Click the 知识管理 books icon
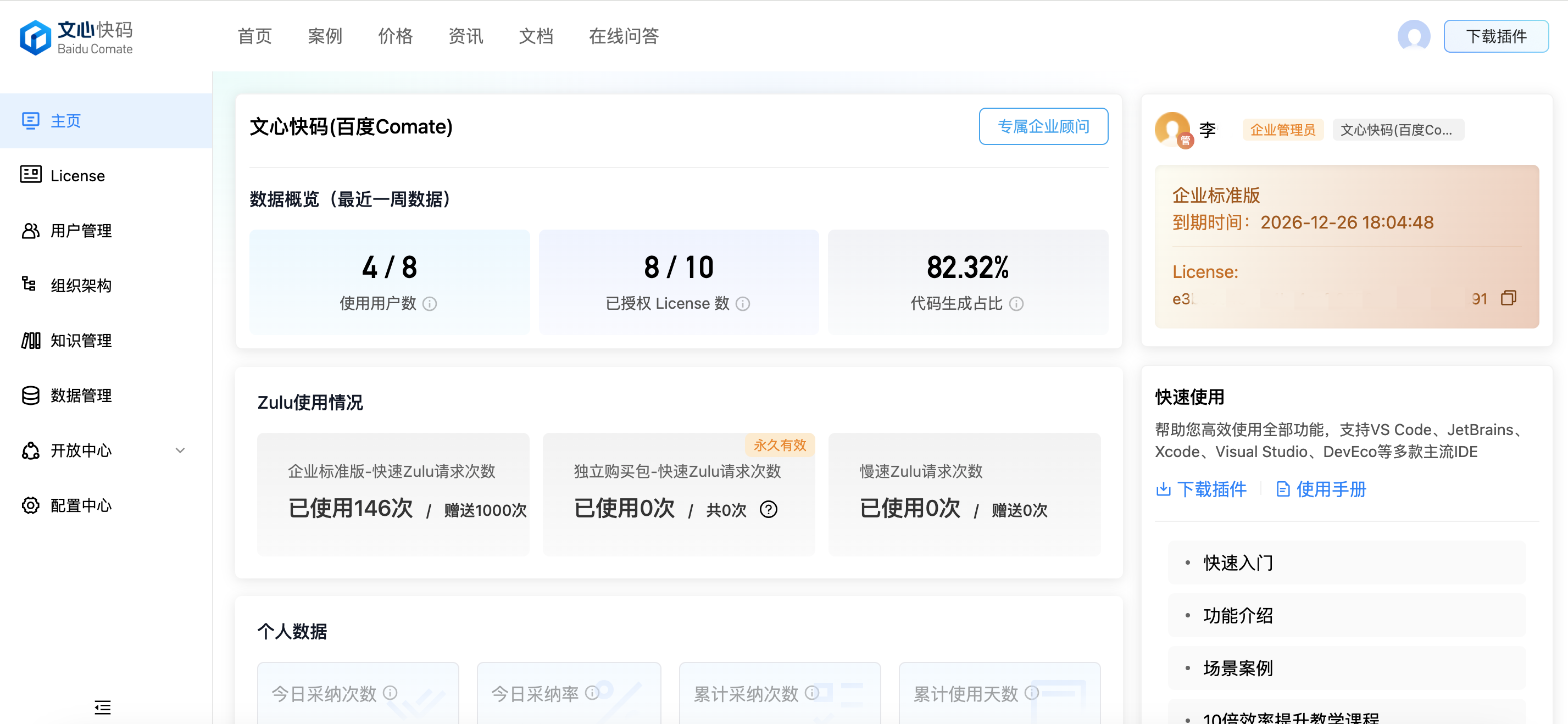Screen dimensions: 1568x724 (30, 340)
